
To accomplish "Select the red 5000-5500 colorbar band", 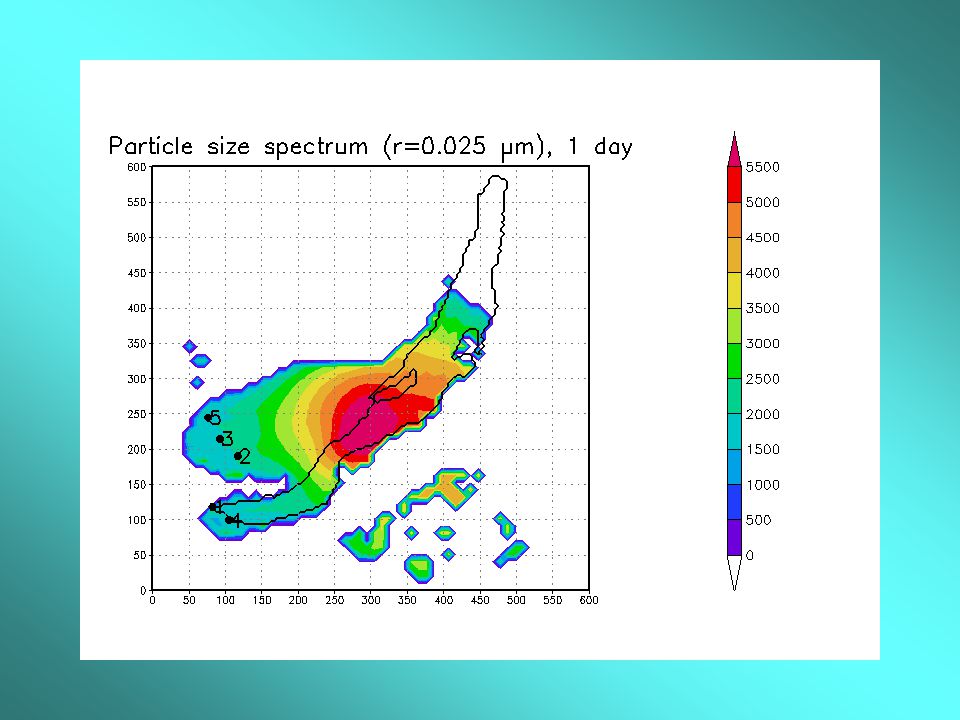I will point(734,184).
